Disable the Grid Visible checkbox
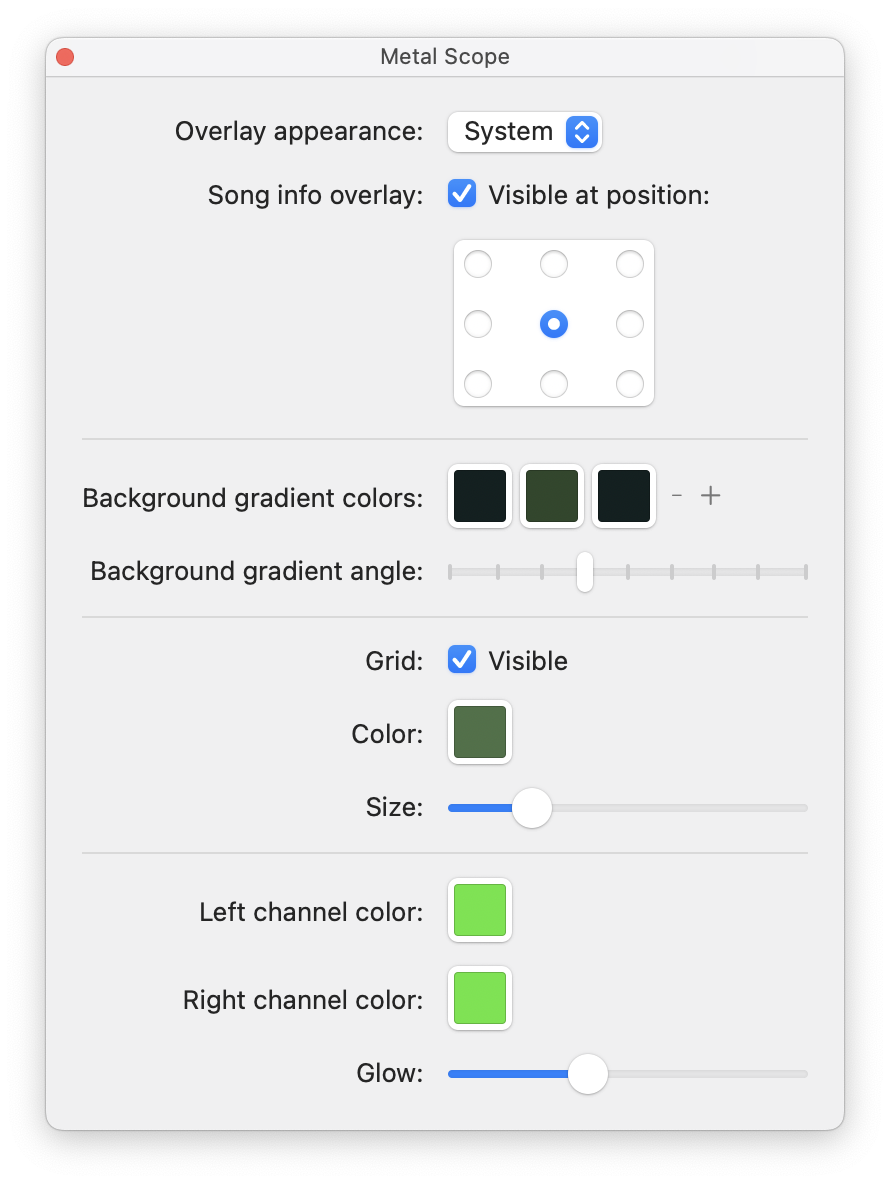The image size is (890, 1184). click(461, 660)
